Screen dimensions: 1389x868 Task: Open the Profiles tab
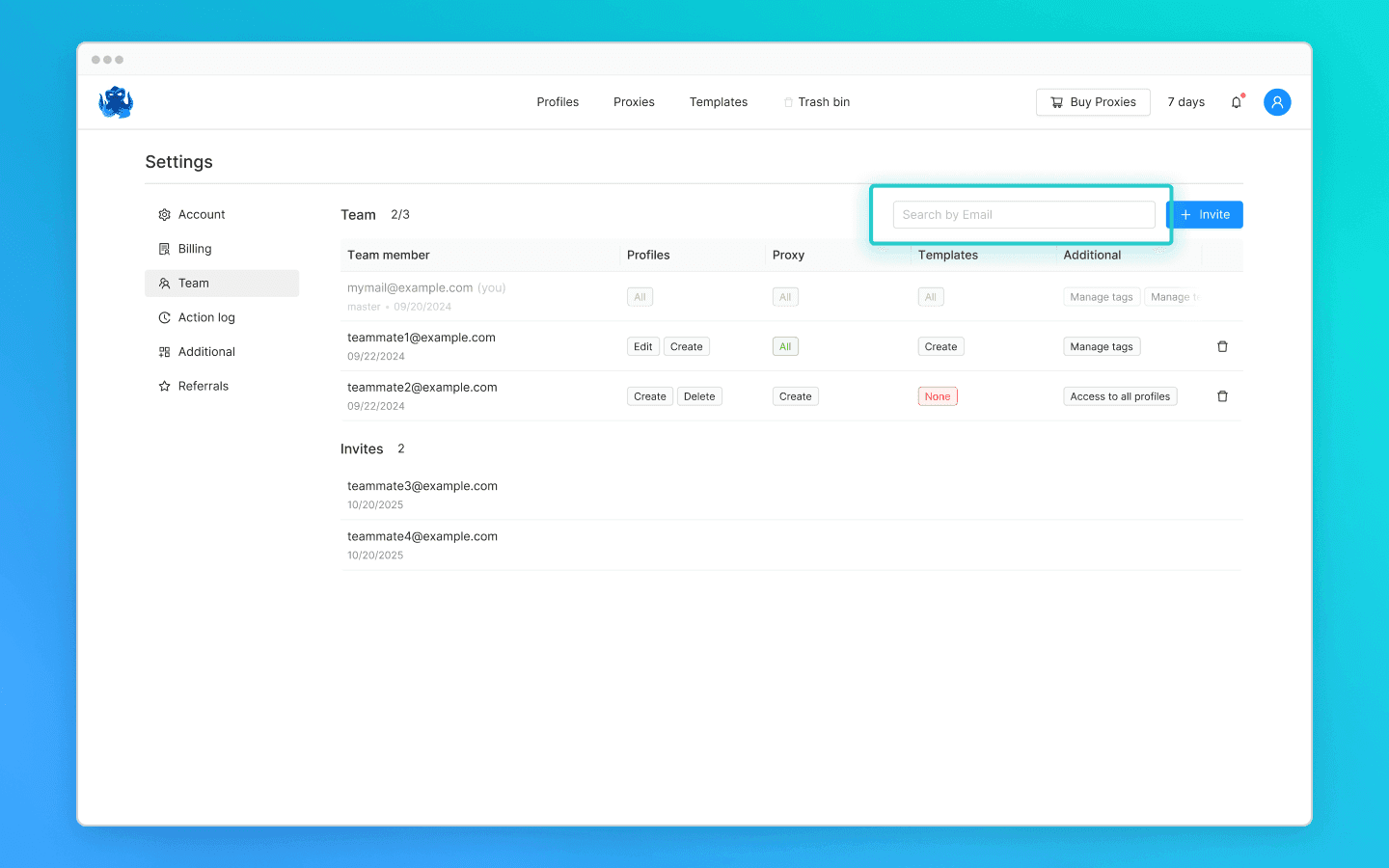pos(558,102)
